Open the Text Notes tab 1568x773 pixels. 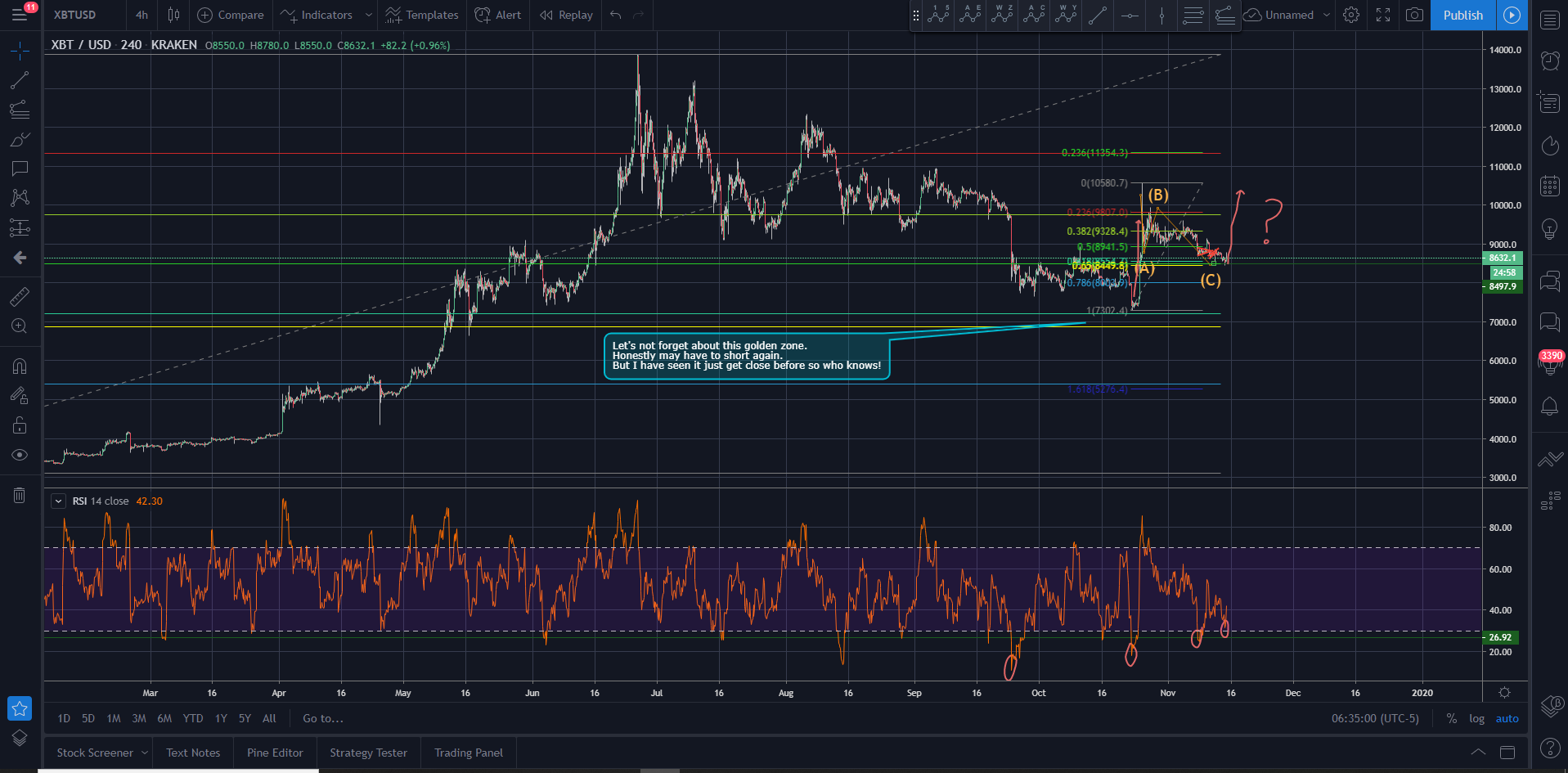coord(193,753)
